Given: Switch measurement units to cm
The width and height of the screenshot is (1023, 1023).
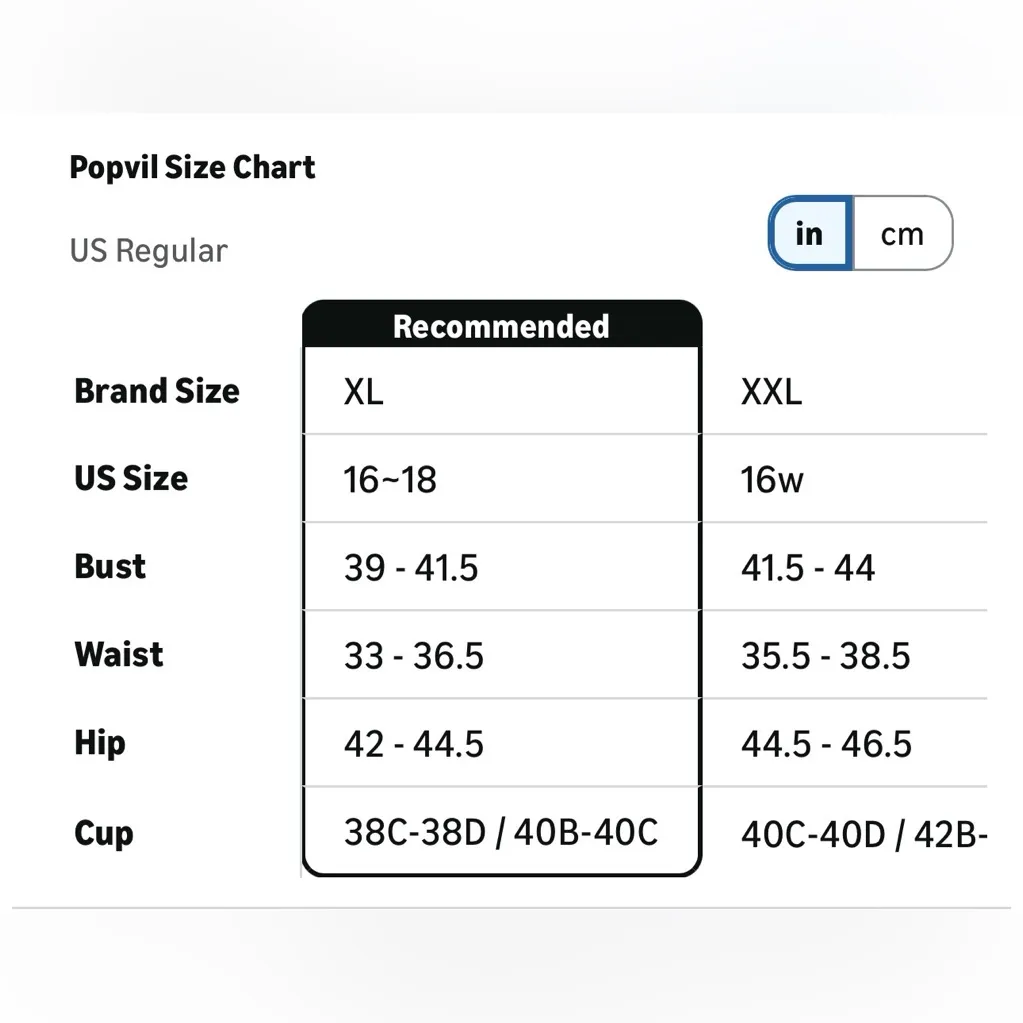Looking at the screenshot, I should point(902,234).
